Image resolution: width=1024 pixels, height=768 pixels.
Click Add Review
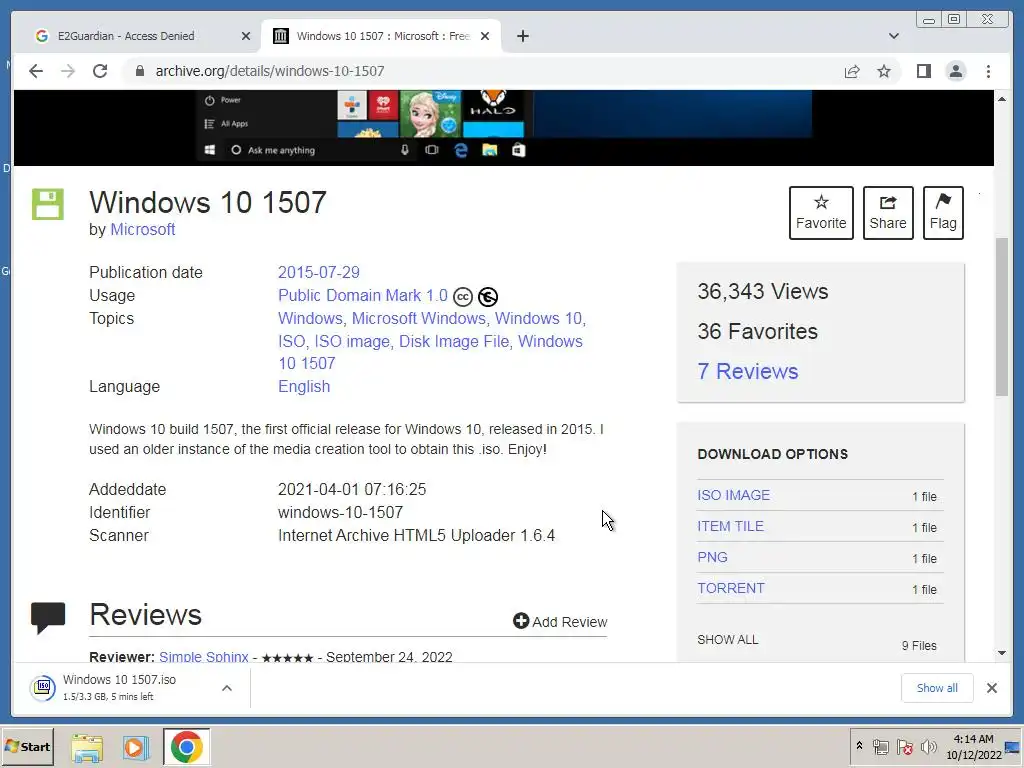[x=560, y=622]
